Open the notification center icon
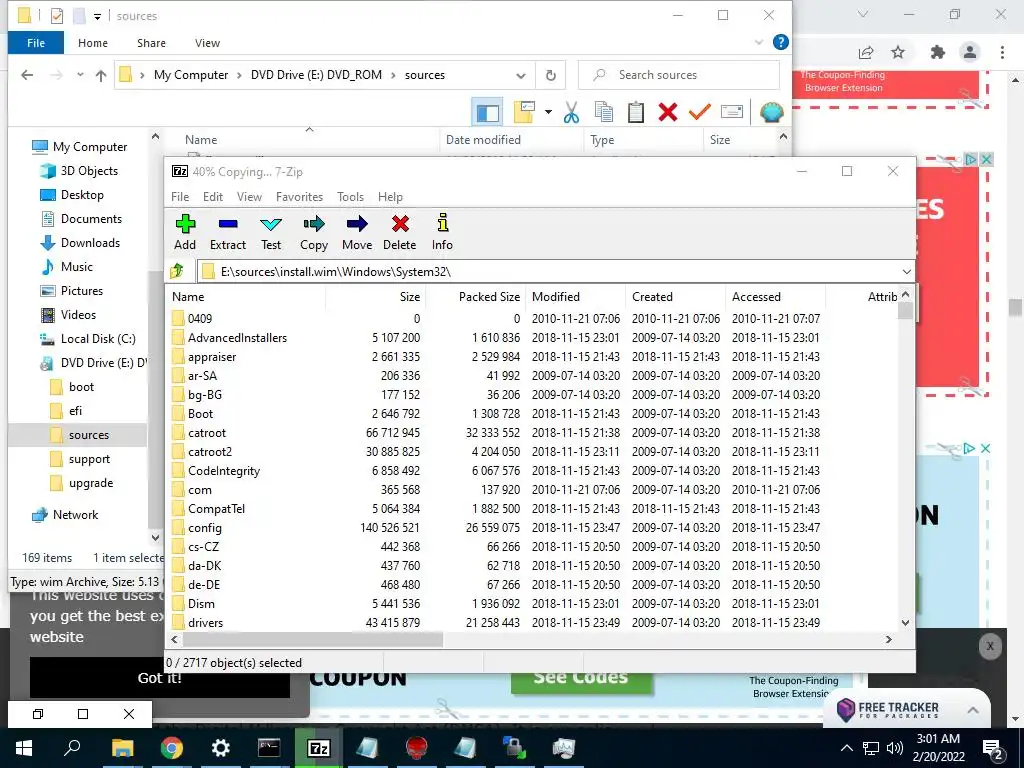 tap(993, 748)
